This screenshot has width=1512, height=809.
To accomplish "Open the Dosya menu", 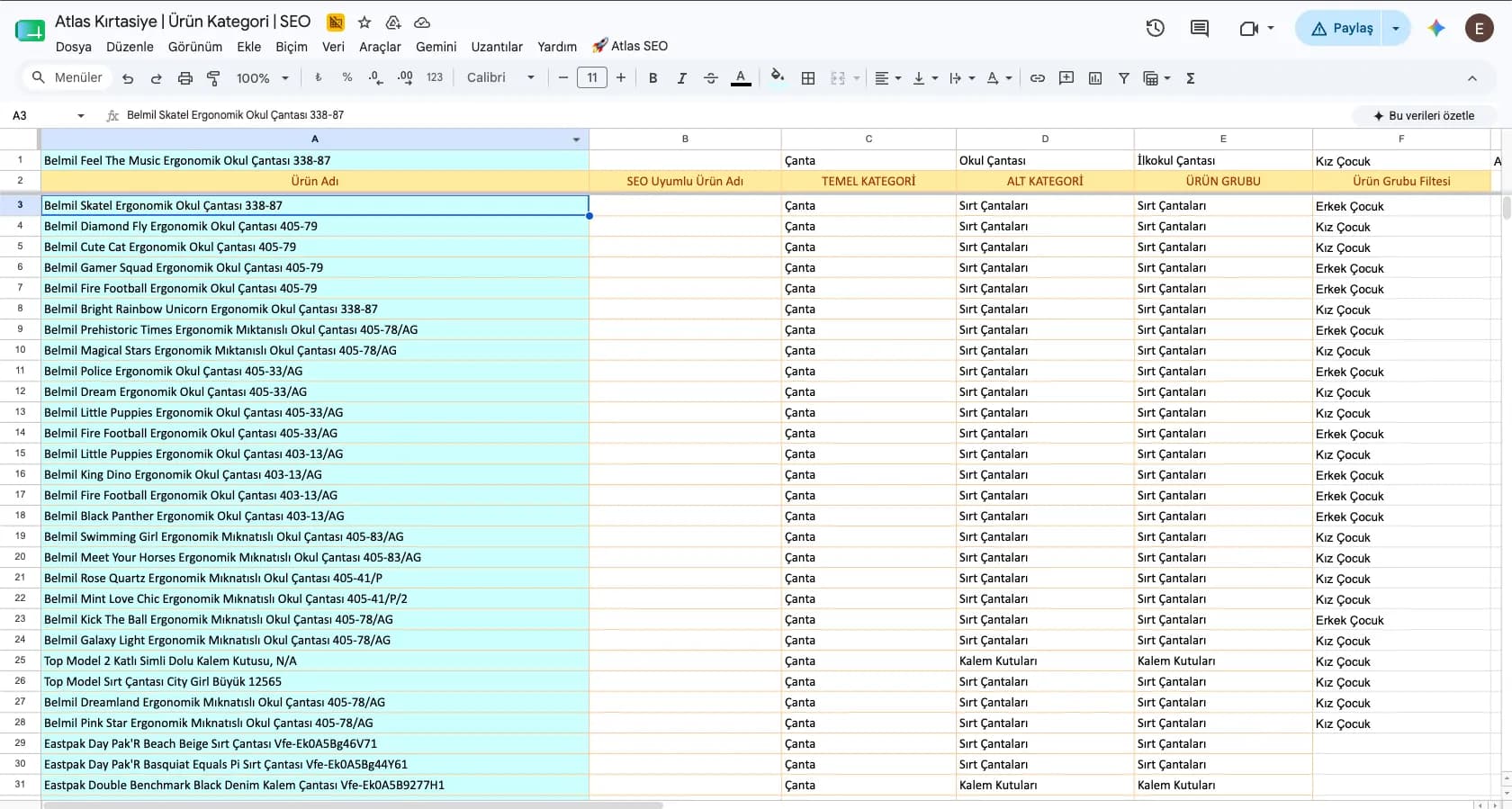I will click(73, 47).
